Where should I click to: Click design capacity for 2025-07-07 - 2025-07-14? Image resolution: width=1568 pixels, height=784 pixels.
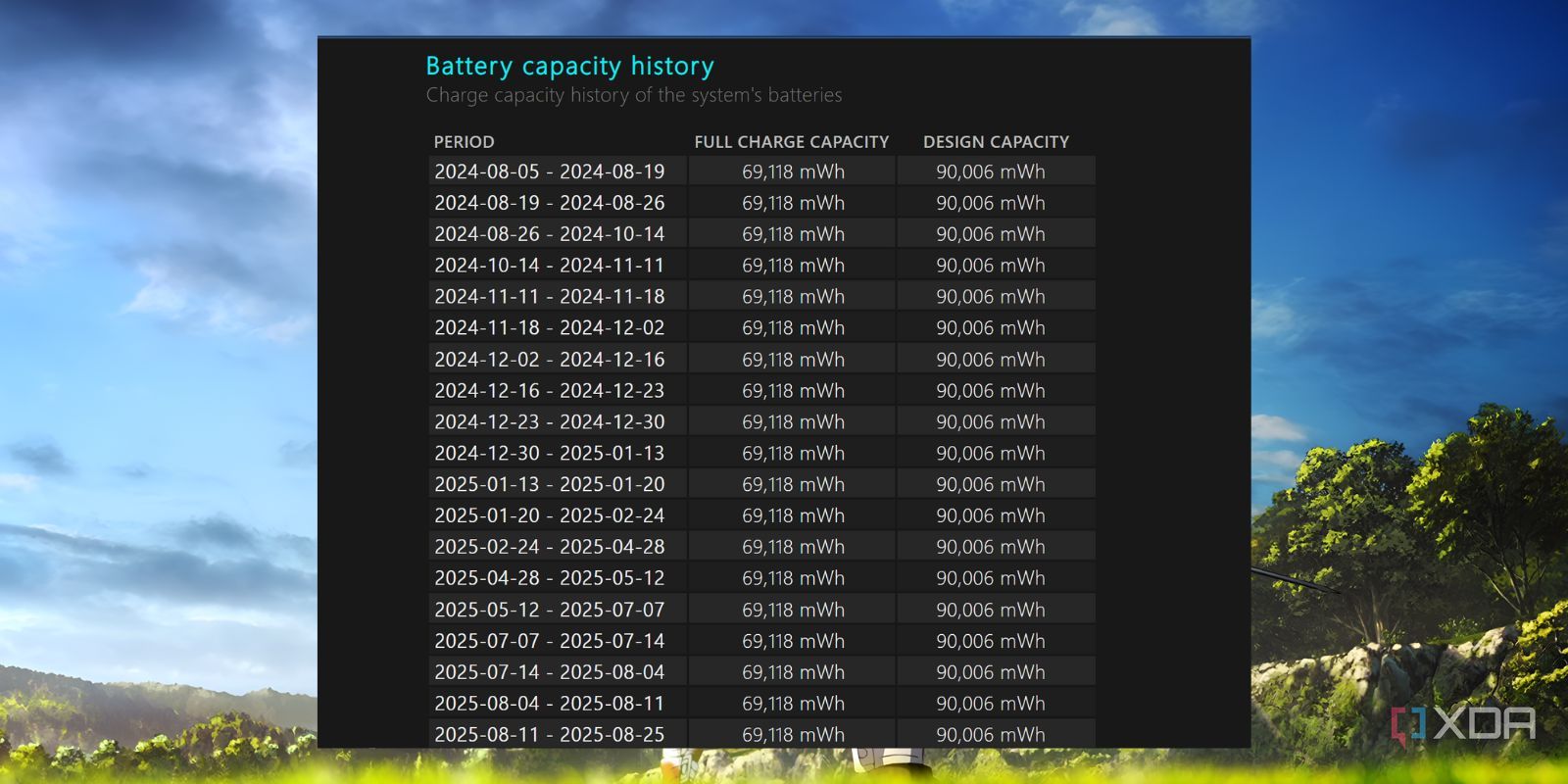pos(991,641)
